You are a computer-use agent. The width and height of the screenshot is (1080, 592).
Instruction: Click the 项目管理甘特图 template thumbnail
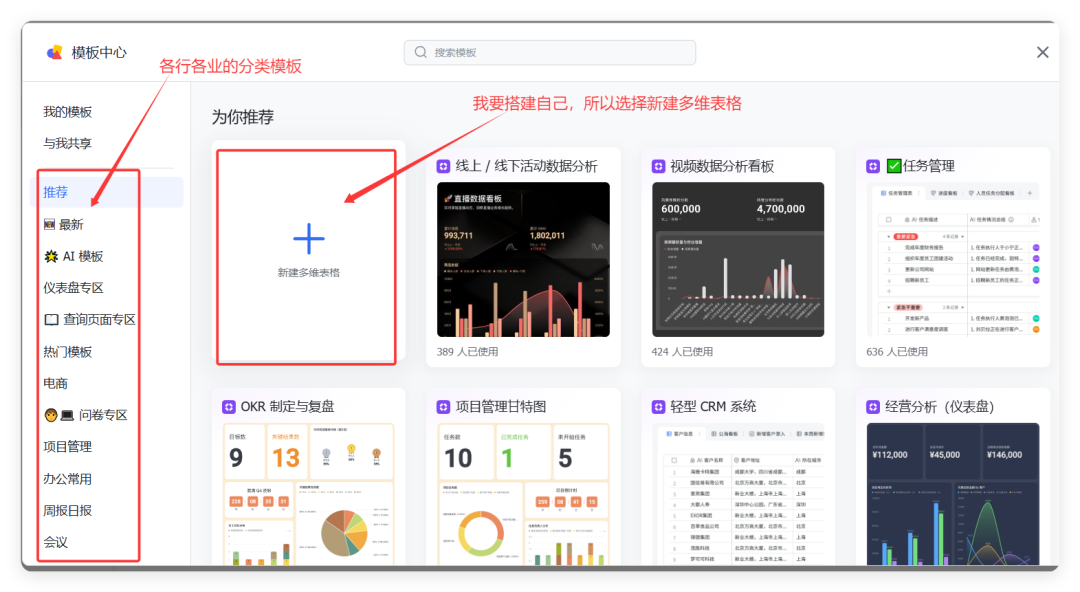pos(523,490)
